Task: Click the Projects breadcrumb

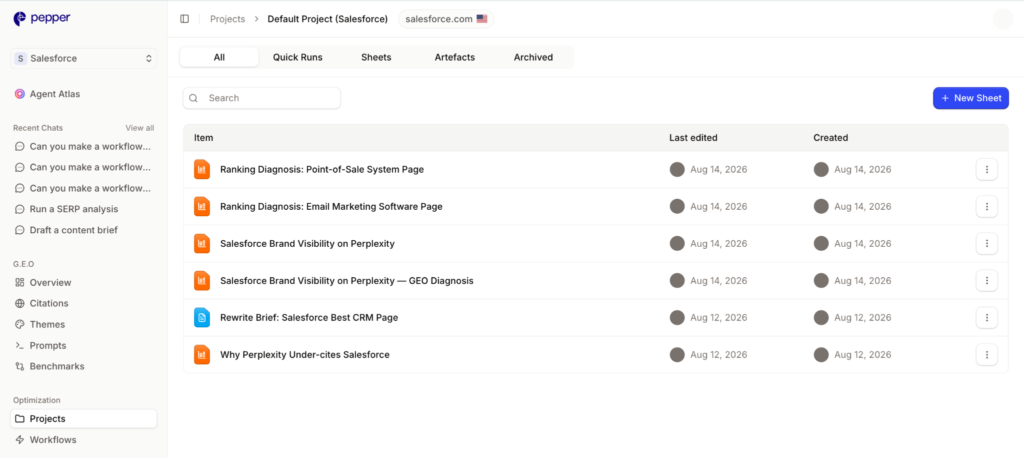Action: pos(227,19)
